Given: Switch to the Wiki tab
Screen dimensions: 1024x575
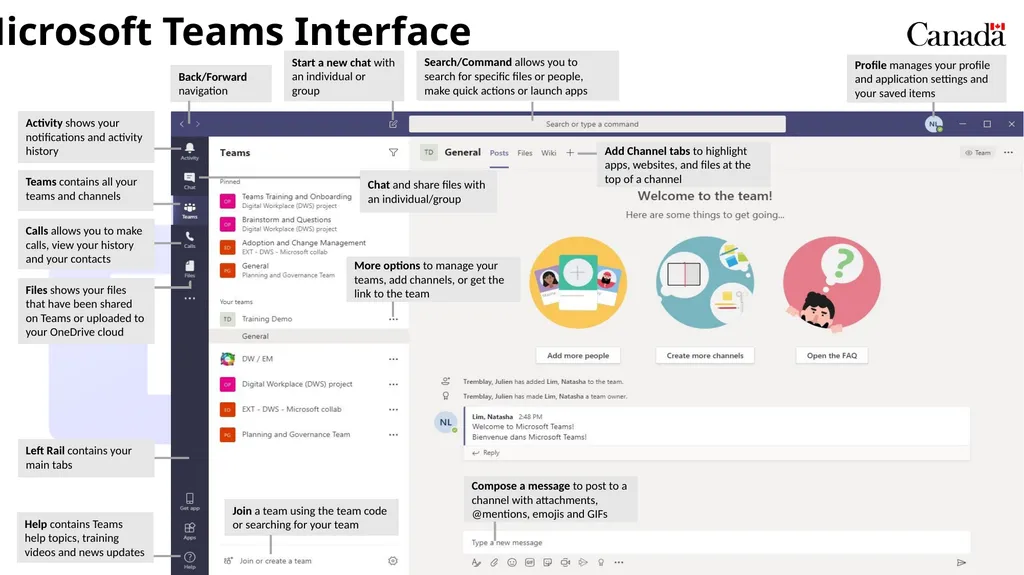Looking at the screenshot, I should (549, 153).
